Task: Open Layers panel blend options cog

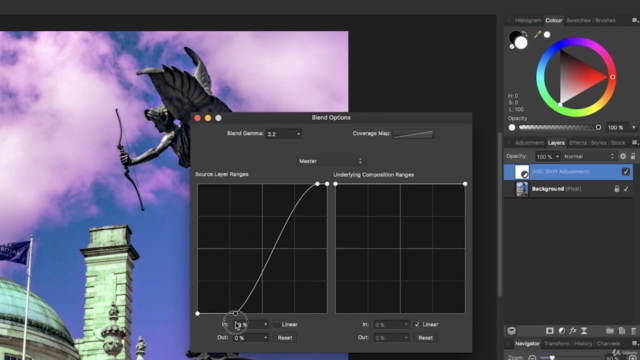Action: [x=623, y=156]
